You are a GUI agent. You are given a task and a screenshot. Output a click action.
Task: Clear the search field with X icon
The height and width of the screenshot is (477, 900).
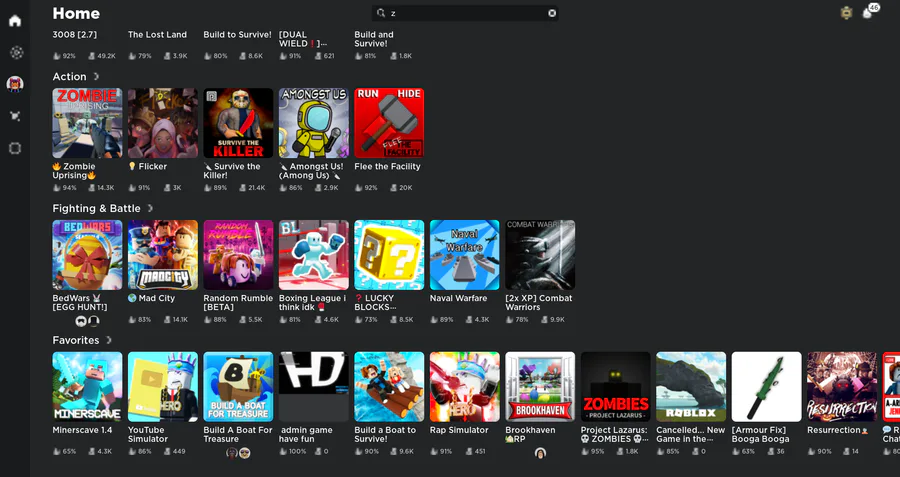pyautogui.click(x=552, y=13)
